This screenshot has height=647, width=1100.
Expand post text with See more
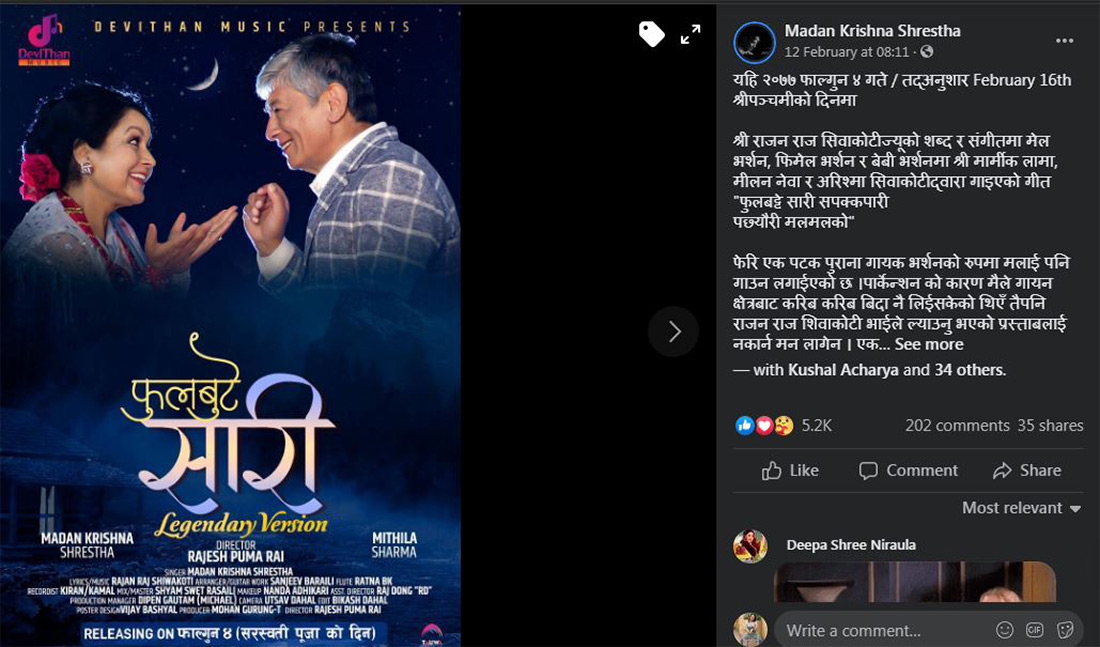(929, 344)
